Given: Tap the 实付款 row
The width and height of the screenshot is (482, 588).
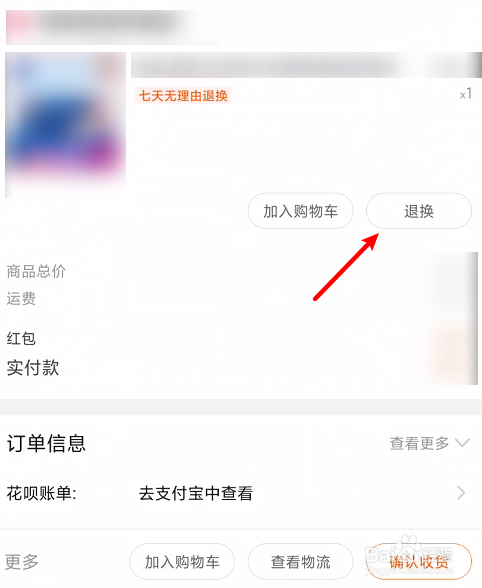Looking at the screenshot, I should click(x=241, y=368).
